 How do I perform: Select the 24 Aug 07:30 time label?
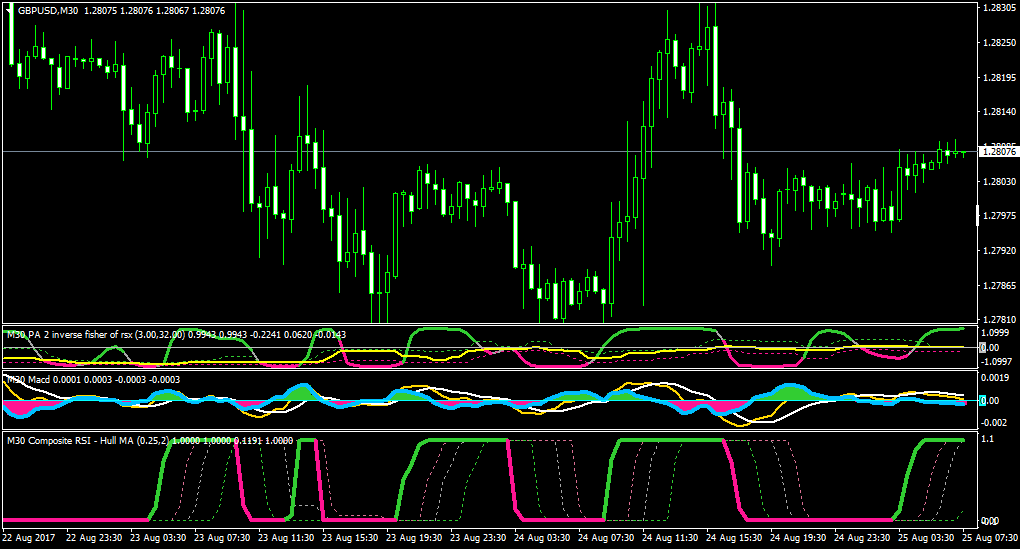click(x=606, y=538)
